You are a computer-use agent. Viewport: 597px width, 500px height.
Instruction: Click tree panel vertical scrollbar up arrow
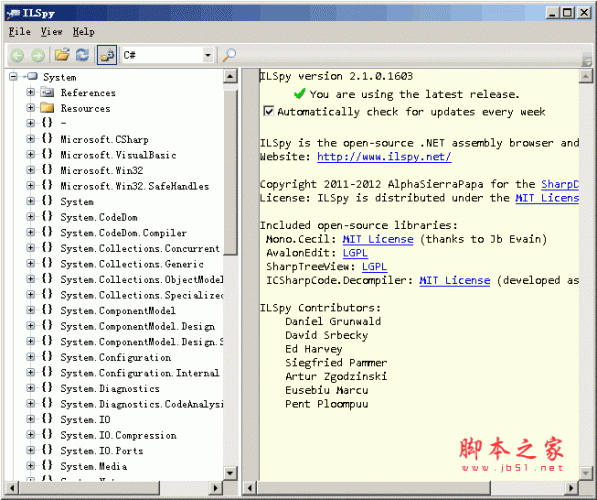click(x=230, y=77)
